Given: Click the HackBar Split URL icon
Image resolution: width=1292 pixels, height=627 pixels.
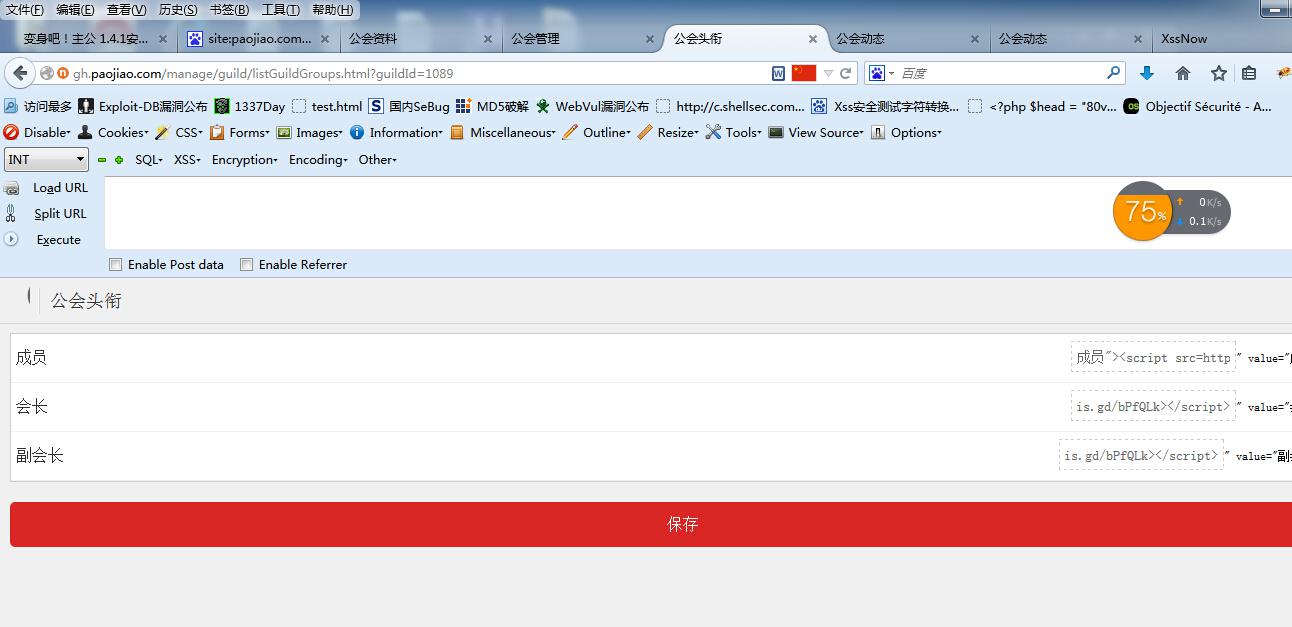Looking at the screenshot, I should tap(11, 213).
